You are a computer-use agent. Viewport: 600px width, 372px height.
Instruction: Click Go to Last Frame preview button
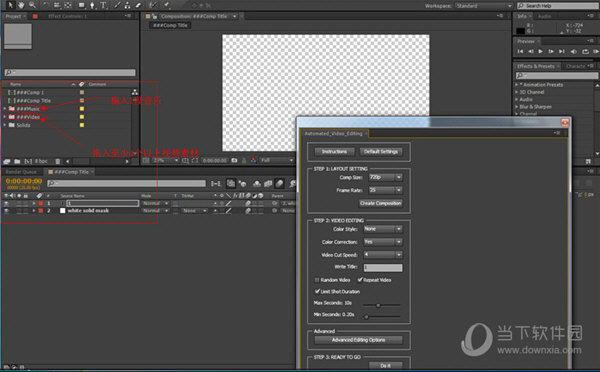pos(561,51)
